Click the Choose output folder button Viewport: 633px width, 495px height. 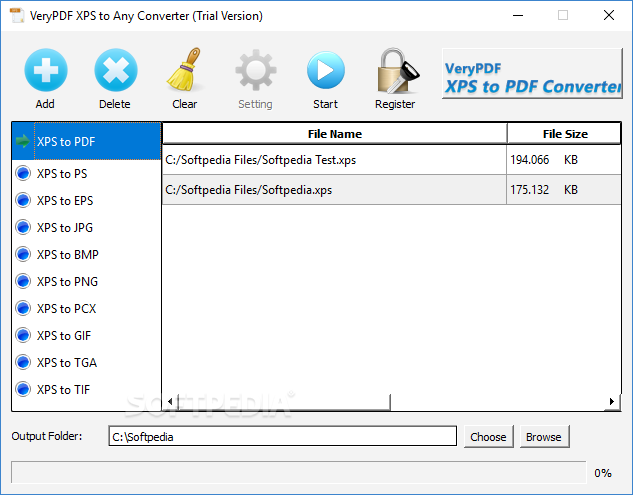(488, 437)
